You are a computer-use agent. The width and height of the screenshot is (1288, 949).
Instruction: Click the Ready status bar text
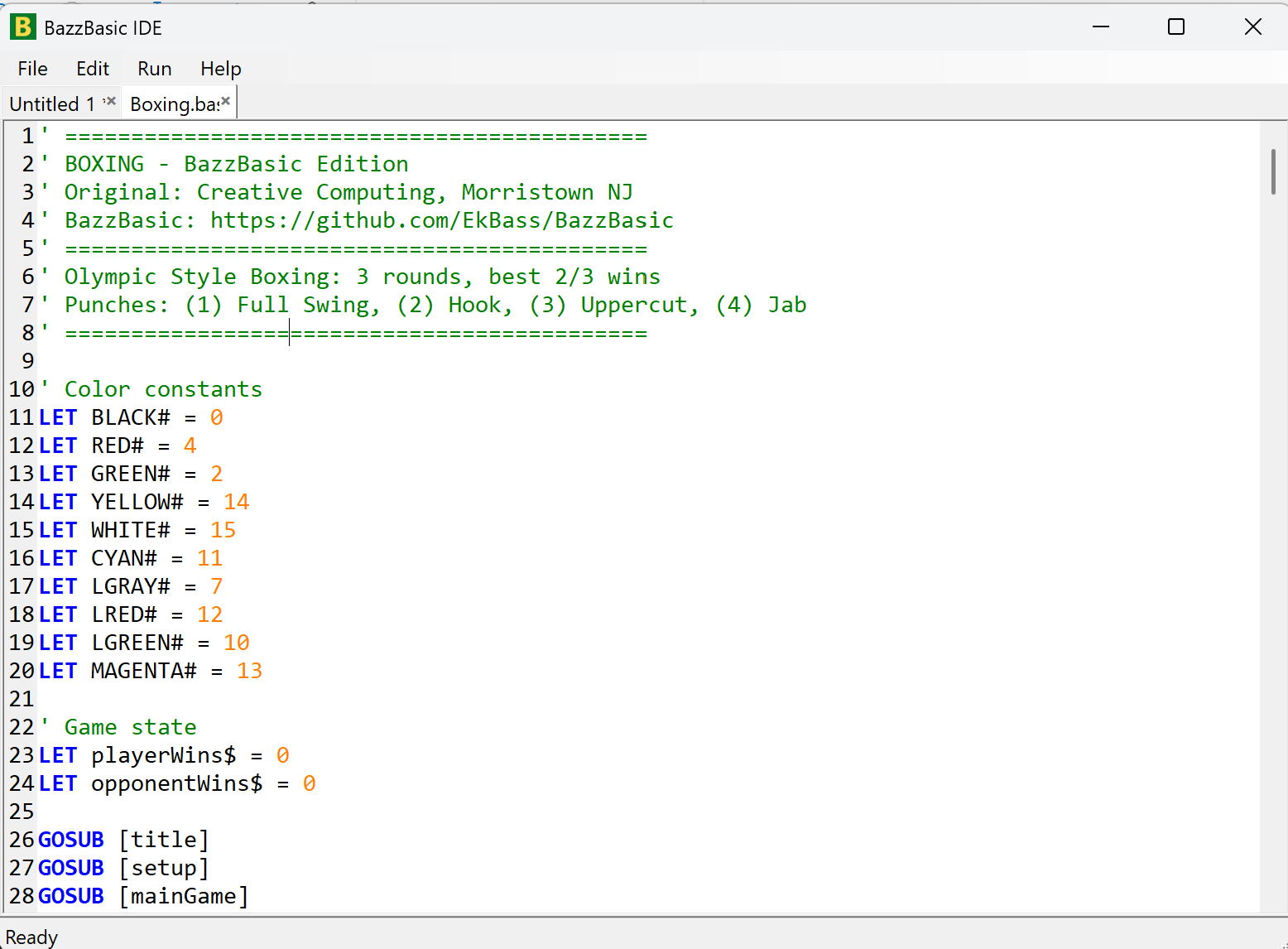(31, 937)
